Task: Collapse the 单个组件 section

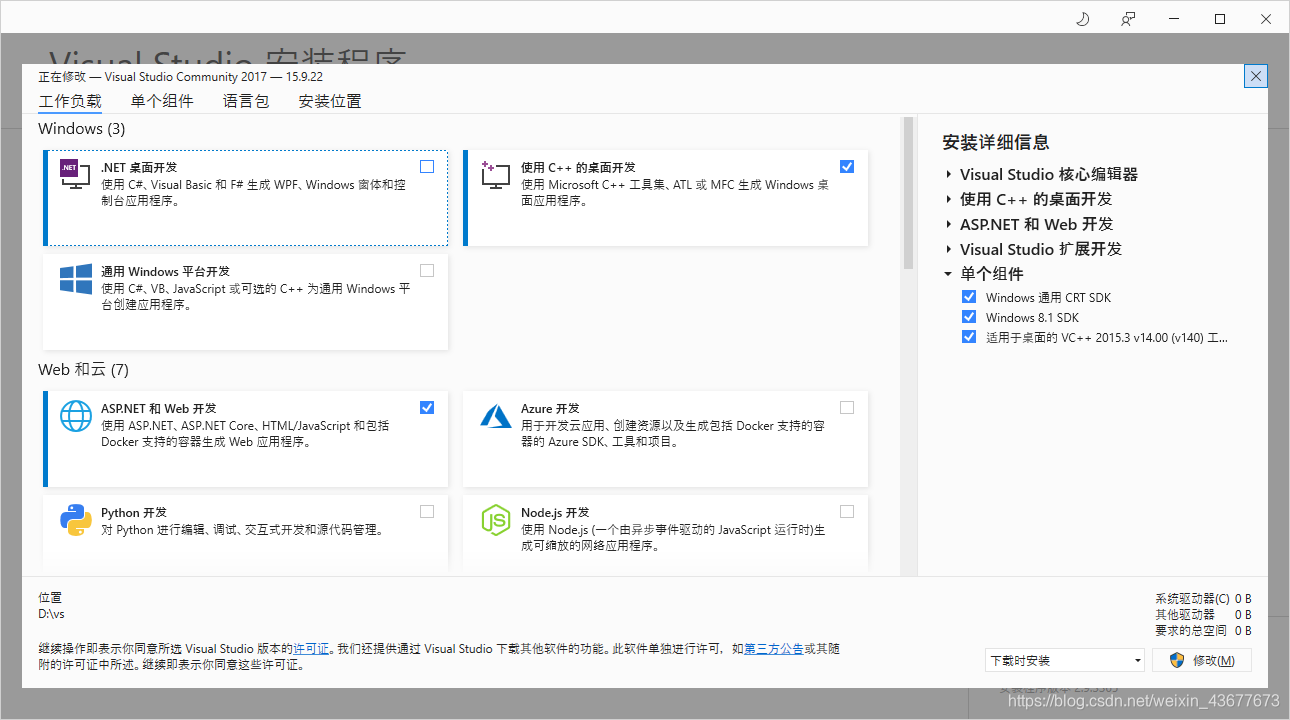Action: tap(948, 274)
